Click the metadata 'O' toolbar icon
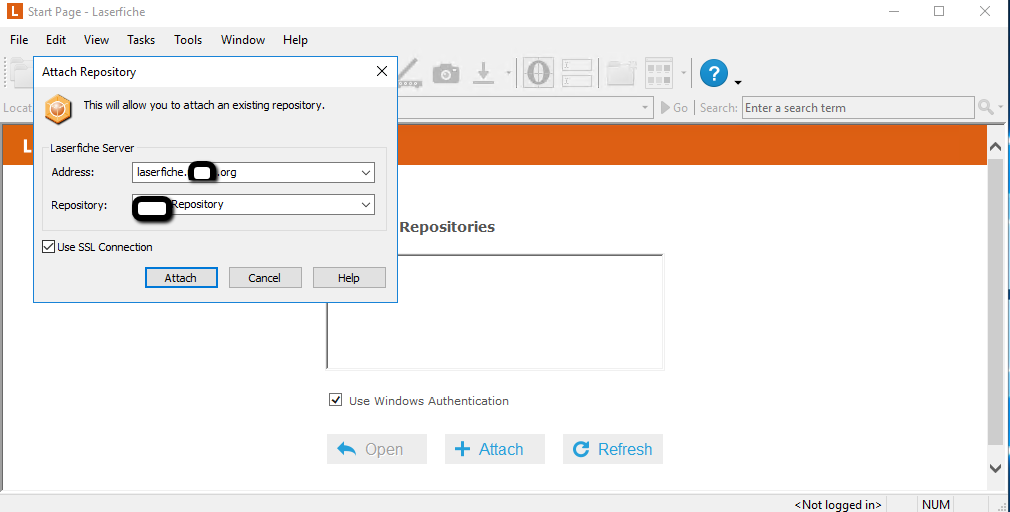This screenshot has height=512, width=1010. [x=538, y=73]
